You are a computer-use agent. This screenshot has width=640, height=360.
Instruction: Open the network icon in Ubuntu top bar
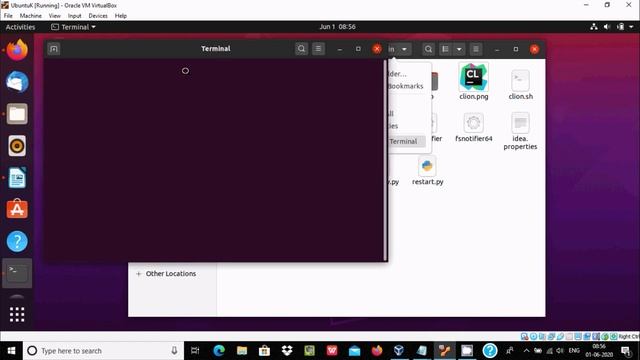point(594,27)
